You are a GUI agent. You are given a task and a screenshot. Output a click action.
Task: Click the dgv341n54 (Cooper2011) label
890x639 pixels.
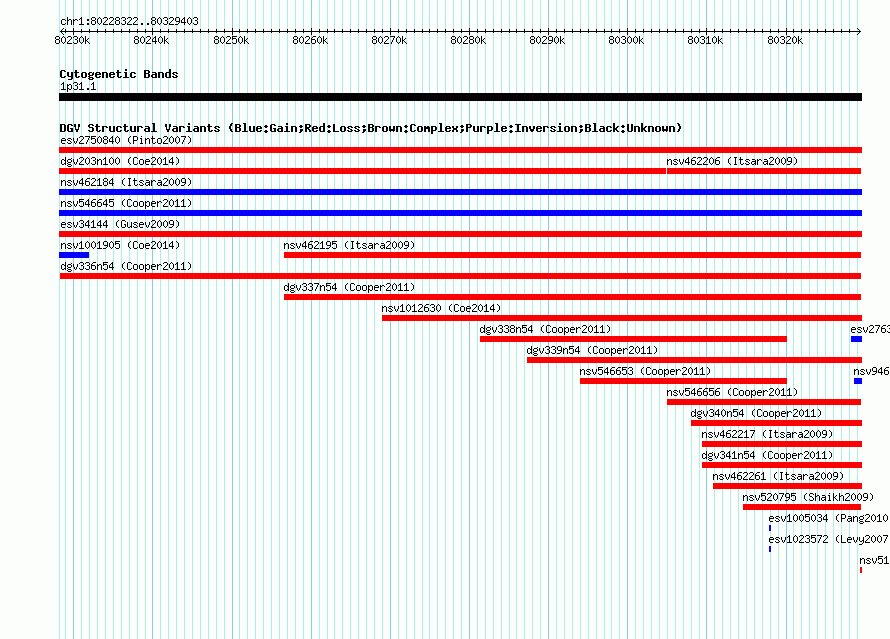tap(767, 455)
